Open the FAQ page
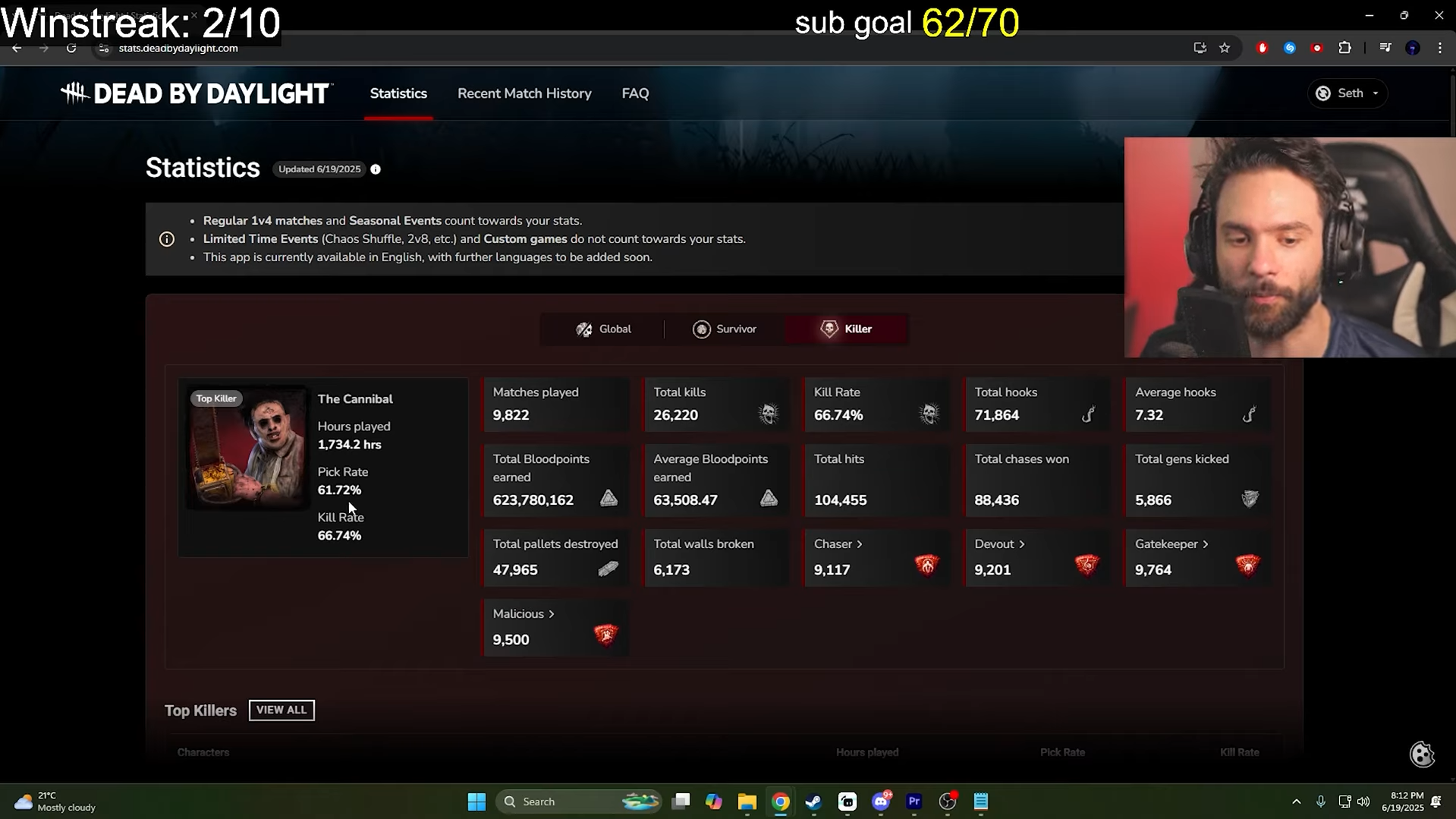The width and height of the screenshot is (1456, 819). [x=635, y=93]
